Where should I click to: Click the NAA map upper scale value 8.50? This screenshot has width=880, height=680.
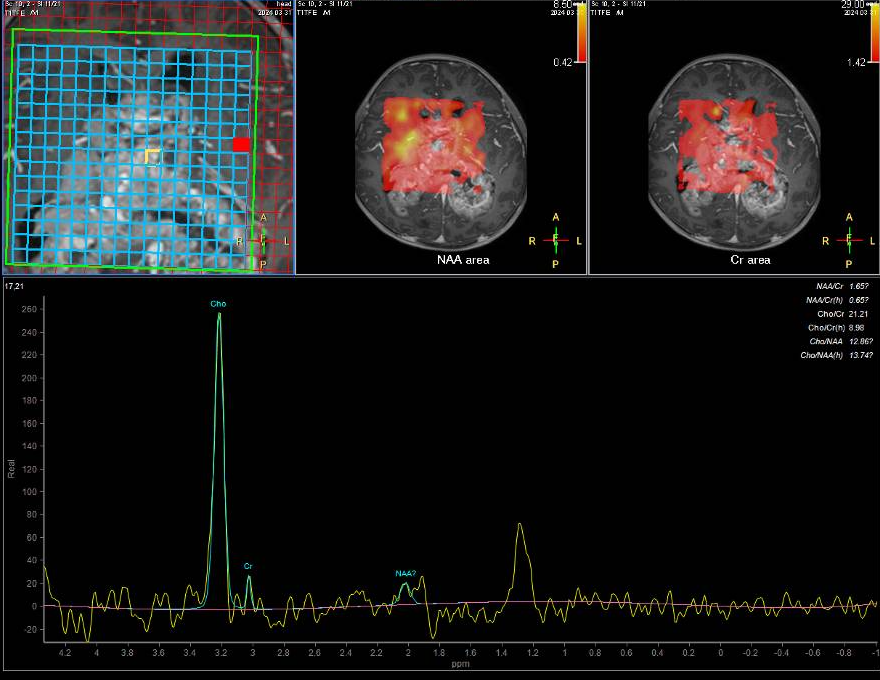pyautogui.click(x=562, y=4)
